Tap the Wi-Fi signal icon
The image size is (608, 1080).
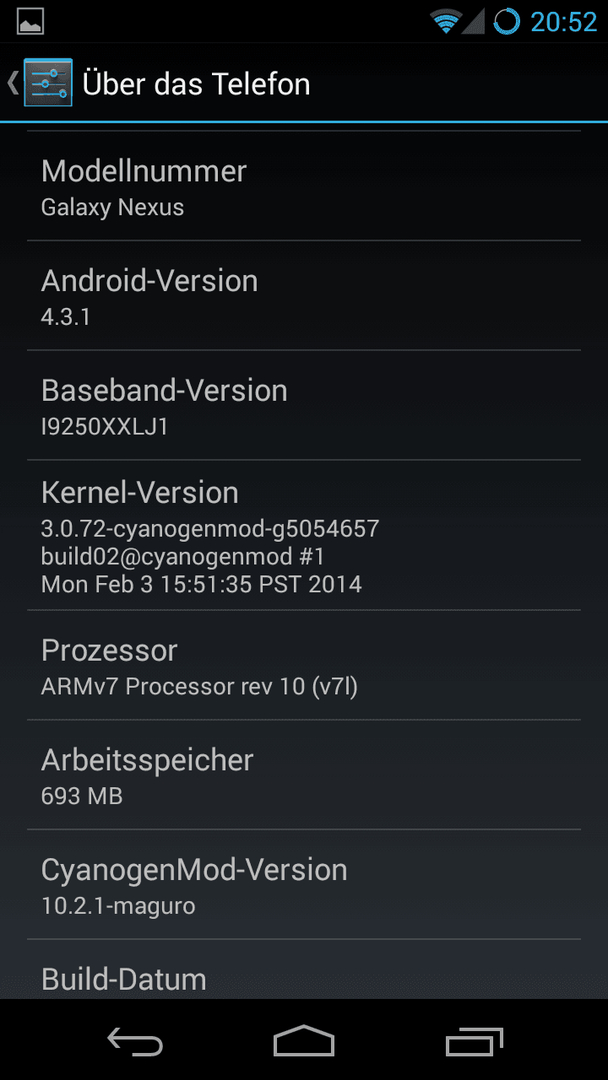pos(445,21)
